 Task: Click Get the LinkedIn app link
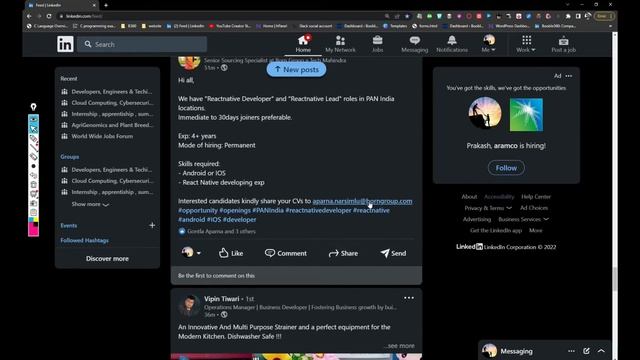coord(496,230)
